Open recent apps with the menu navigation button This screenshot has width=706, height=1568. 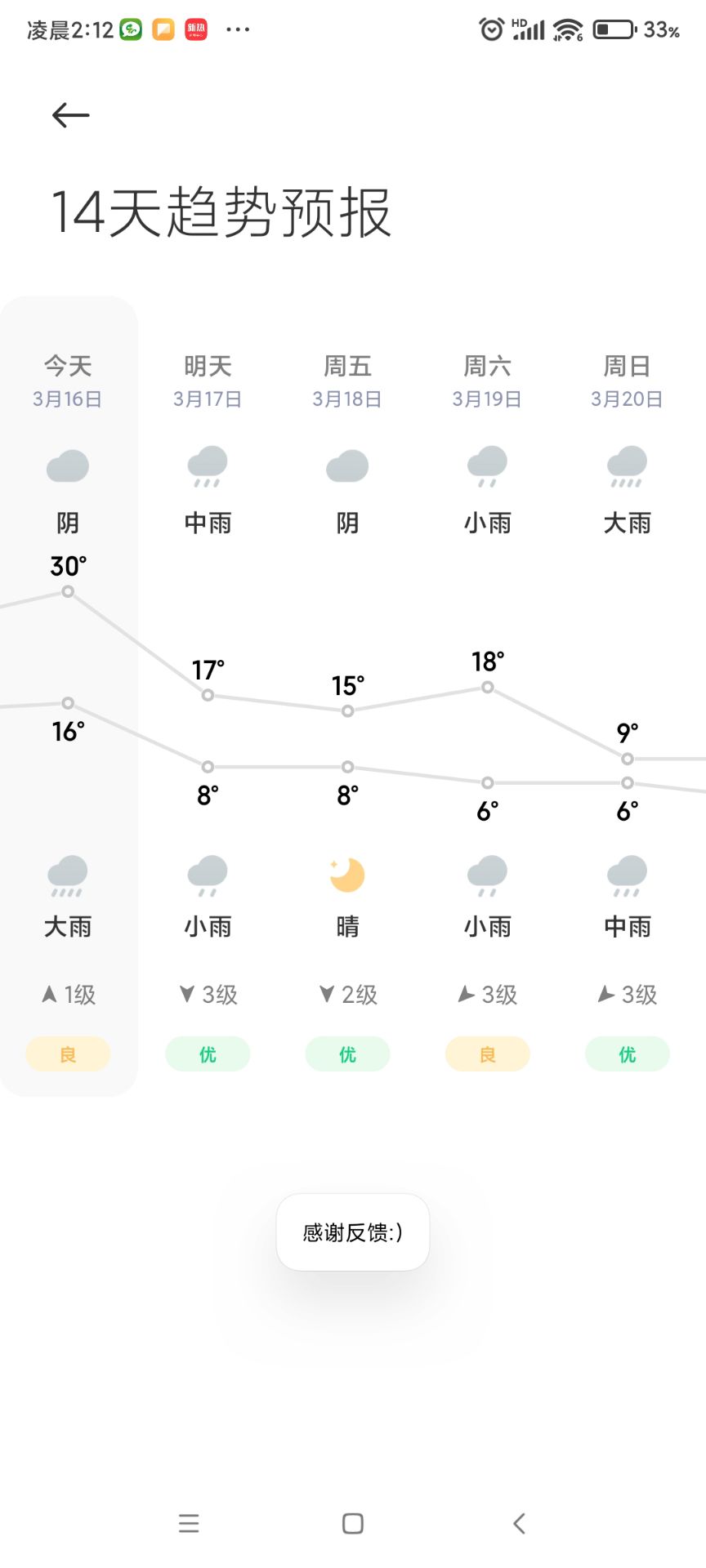coord(189,1523)
